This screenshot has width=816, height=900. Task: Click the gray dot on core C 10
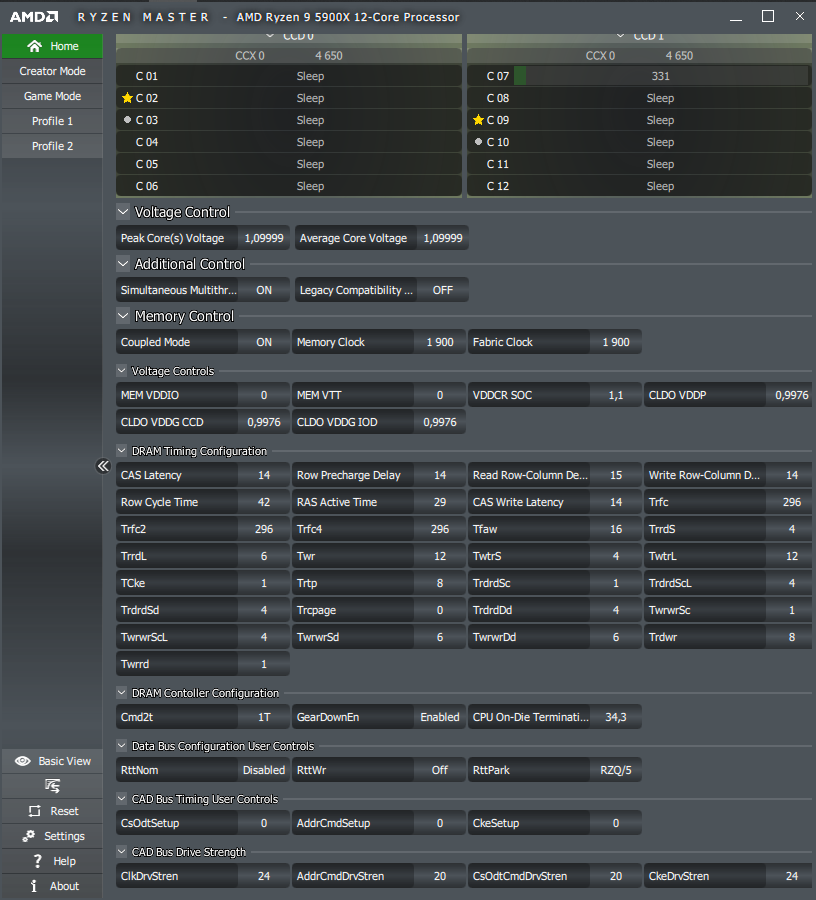coord(478,141)
